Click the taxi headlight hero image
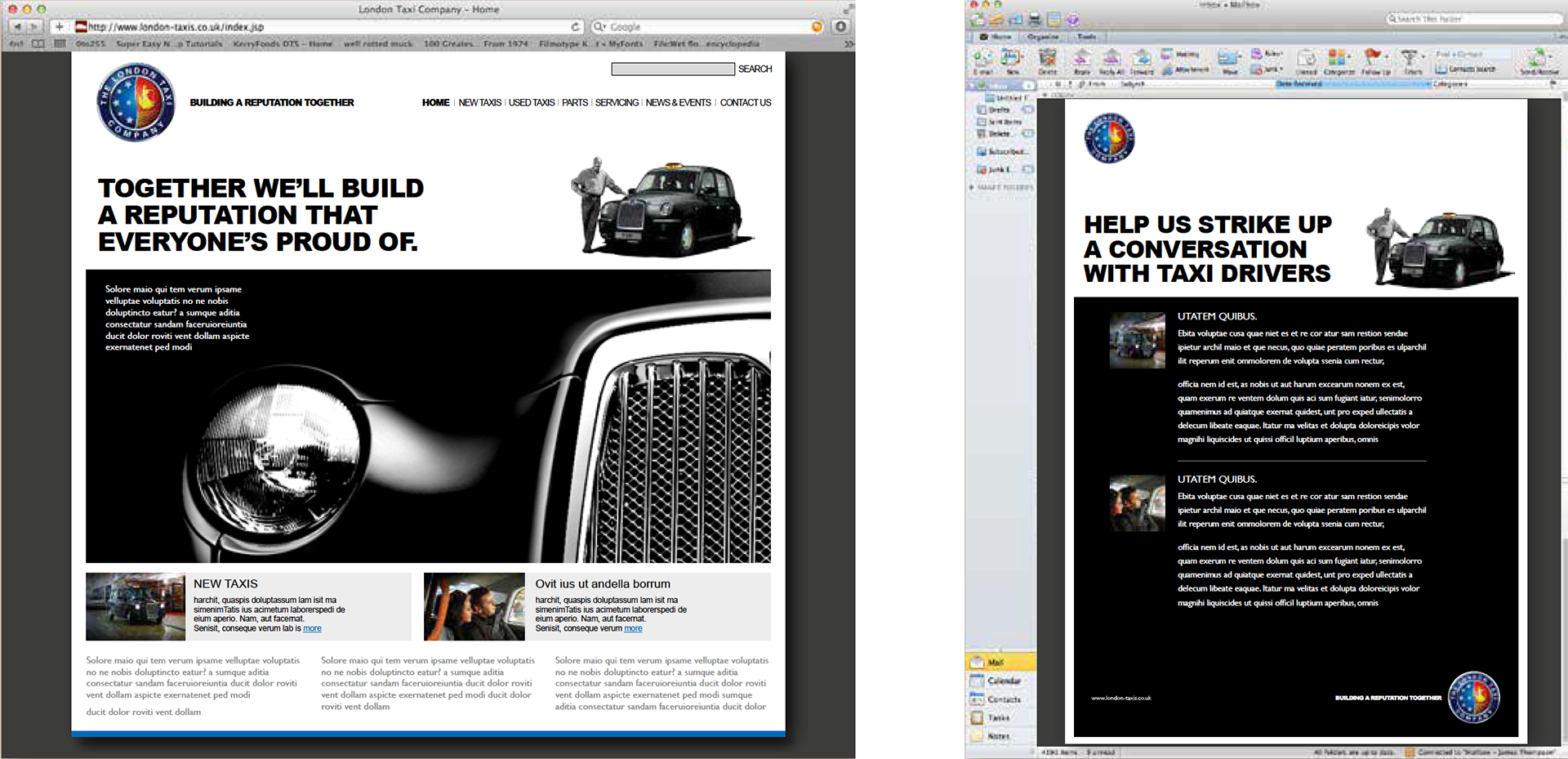 pos(428,417)
